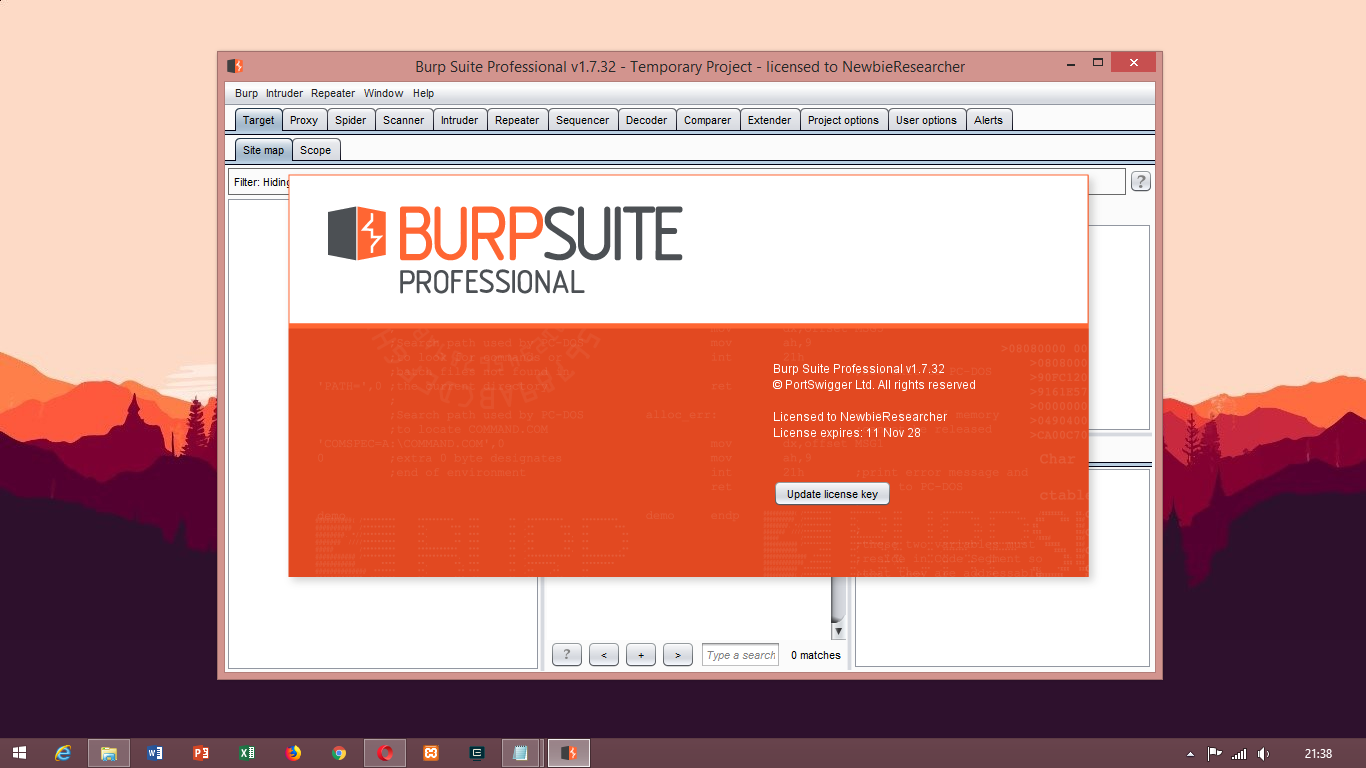This screenshot has width=1366, height=768.
Task: Switch to the Spider tab
Action: coord(350,120)
